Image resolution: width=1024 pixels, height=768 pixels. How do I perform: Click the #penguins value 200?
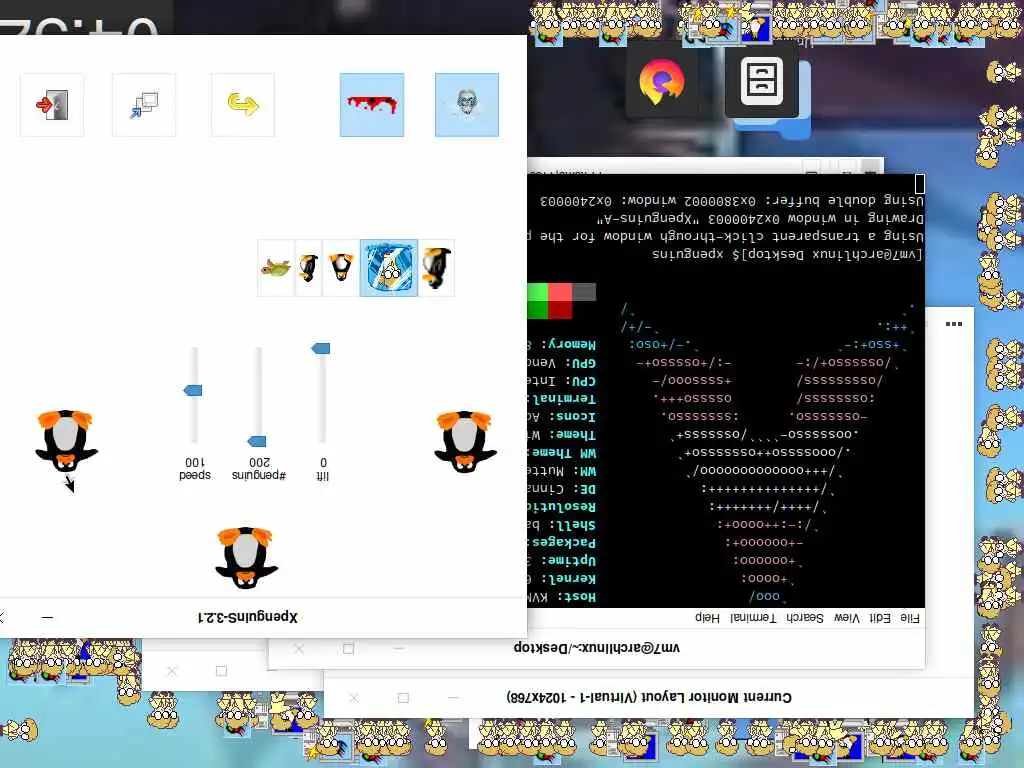point(259,462)
